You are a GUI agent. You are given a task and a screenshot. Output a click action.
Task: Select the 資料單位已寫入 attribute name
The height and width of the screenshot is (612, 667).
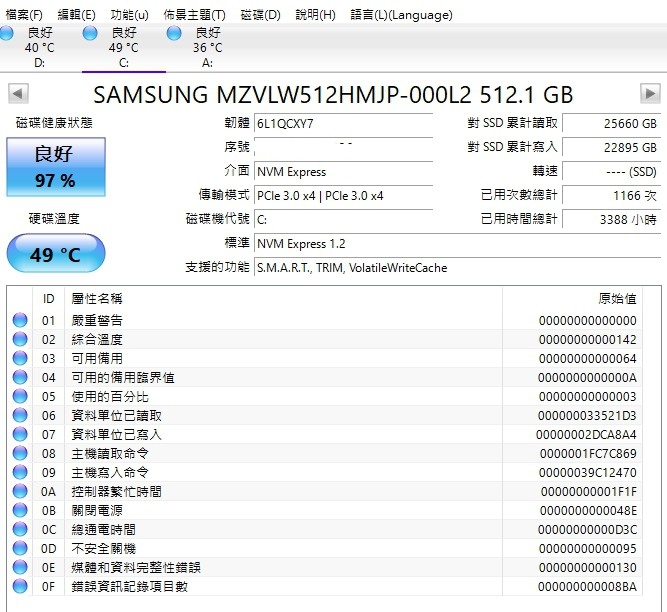click(x=116, y=434)
